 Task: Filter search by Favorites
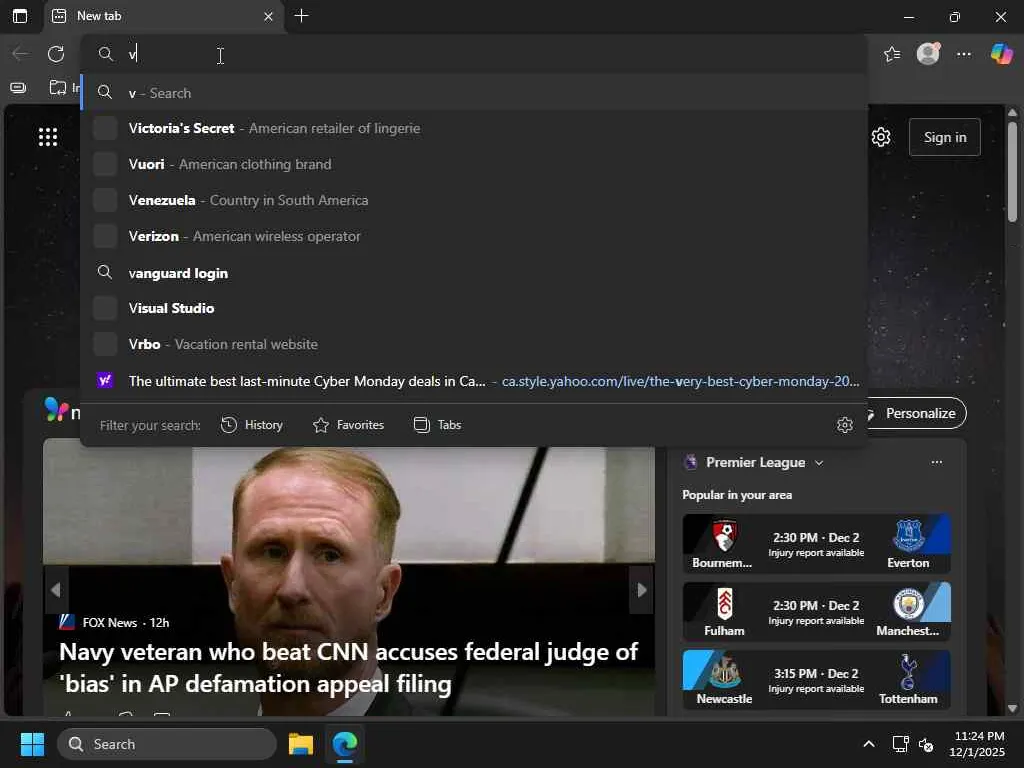(349, 425)
